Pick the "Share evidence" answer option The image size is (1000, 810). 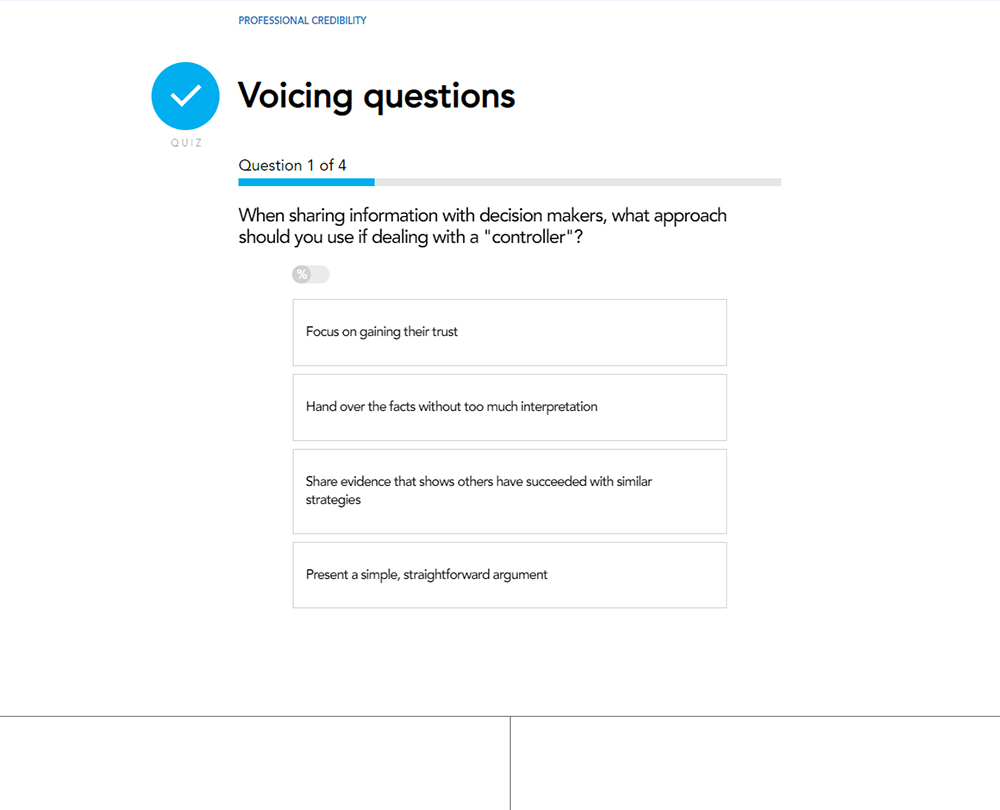(509, 491)
